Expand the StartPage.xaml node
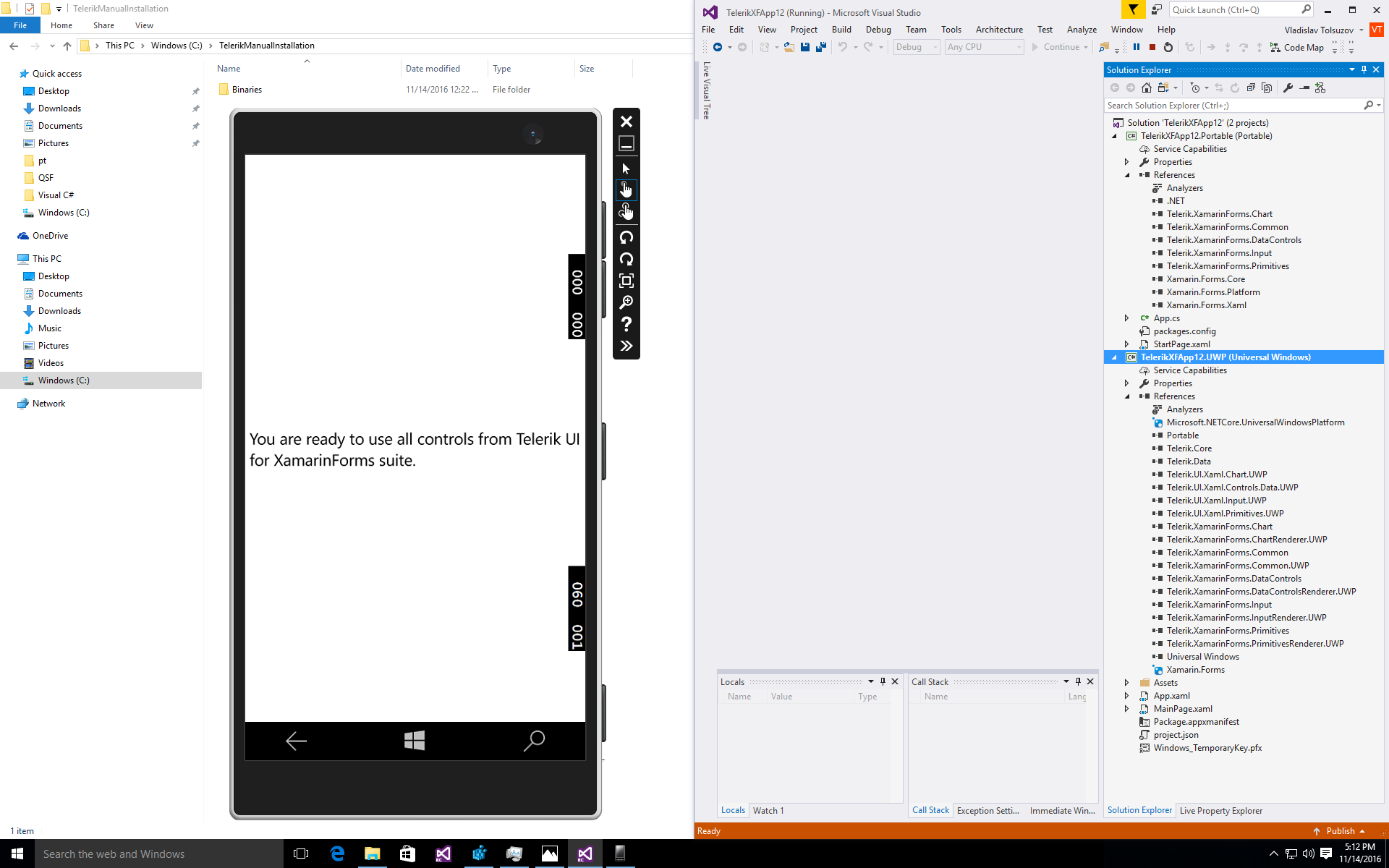Screen dimensions: 1389x868 point(1126,344)
